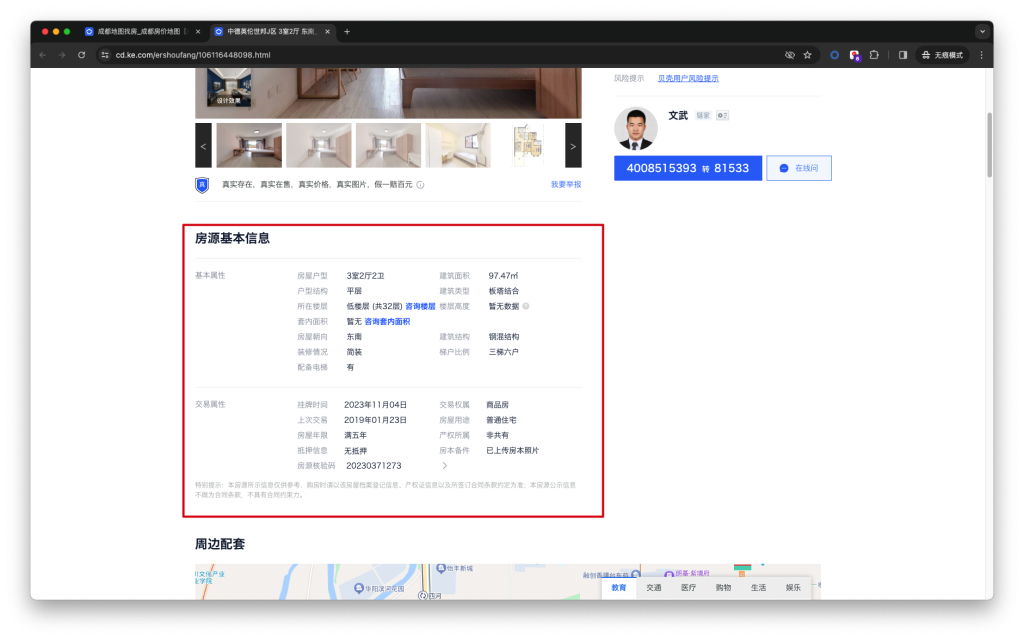Open the tab search dropdown arrow
The image size is (1024, 640).
(982, 31)
